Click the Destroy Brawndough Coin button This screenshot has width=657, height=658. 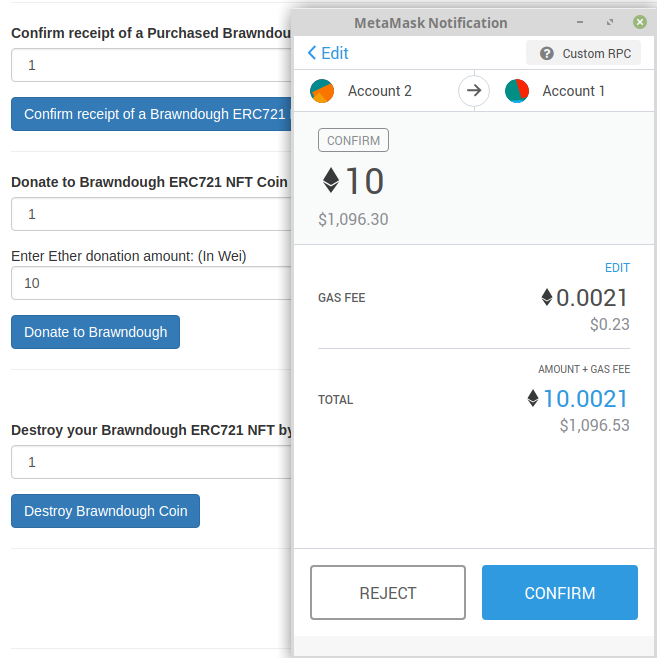pos(105,511)
